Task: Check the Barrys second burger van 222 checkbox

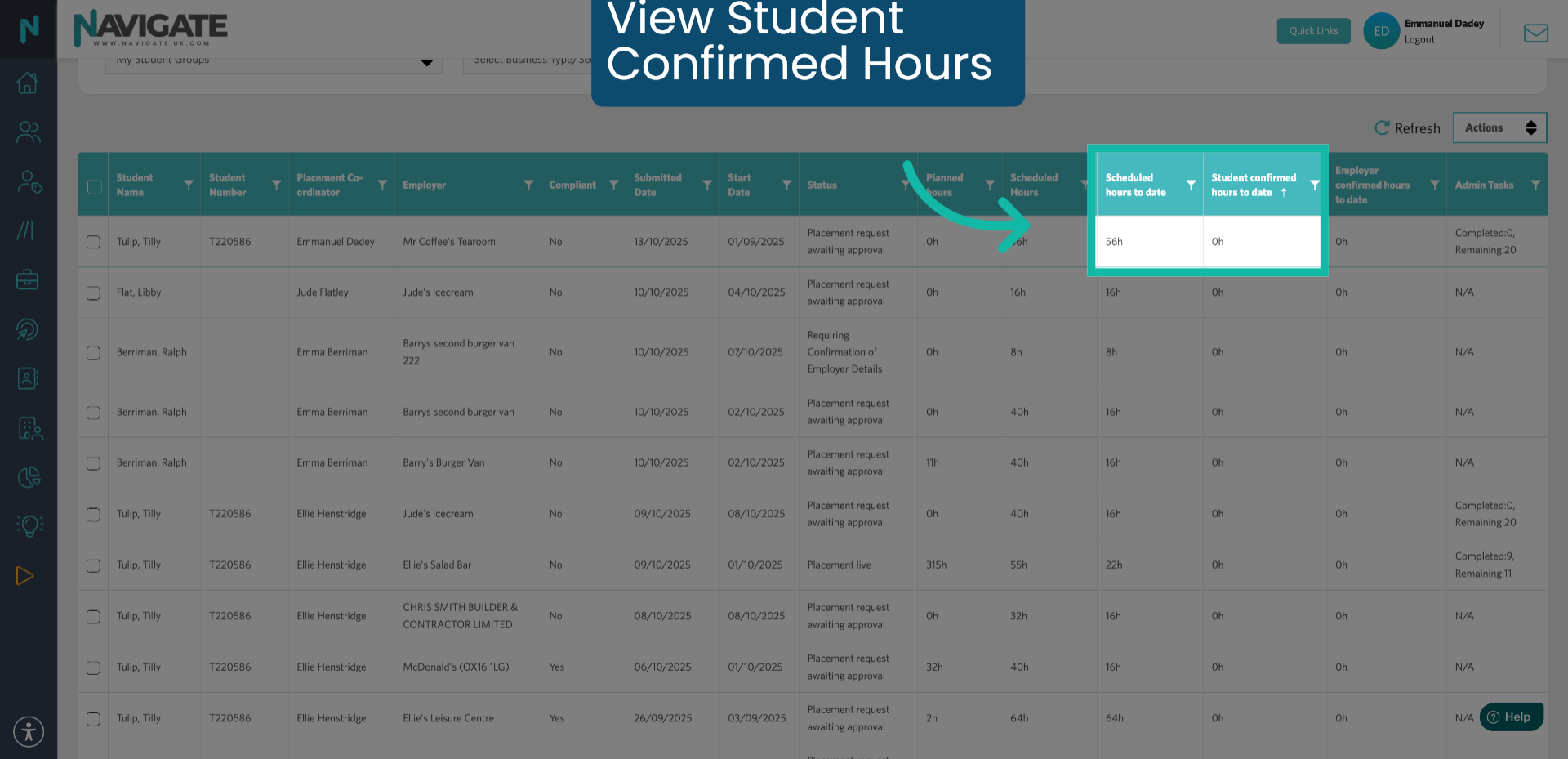Action: [x=93, y=352]
